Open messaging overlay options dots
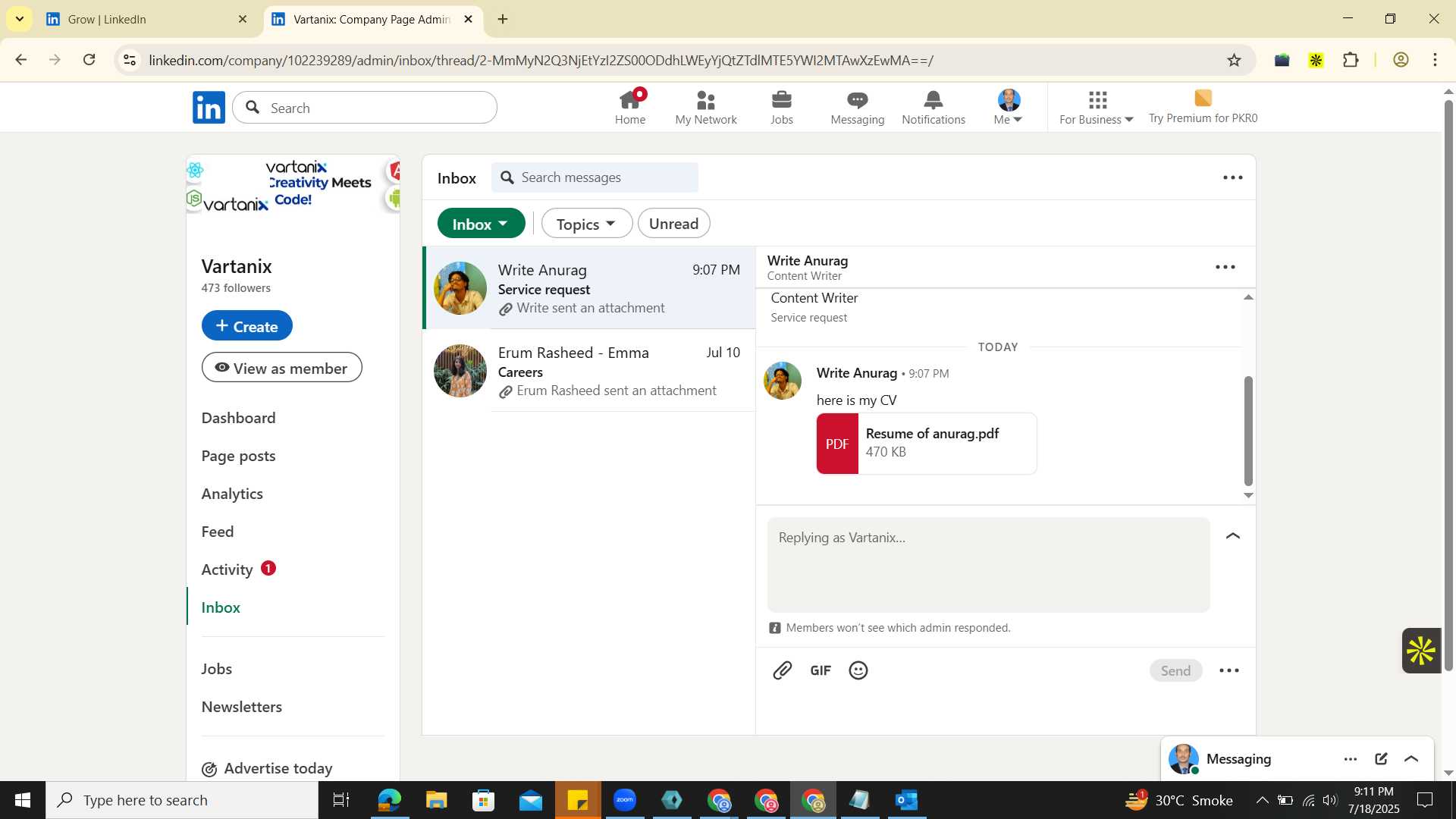Screen dimensions: 1456x819 tap(1351, 759)
